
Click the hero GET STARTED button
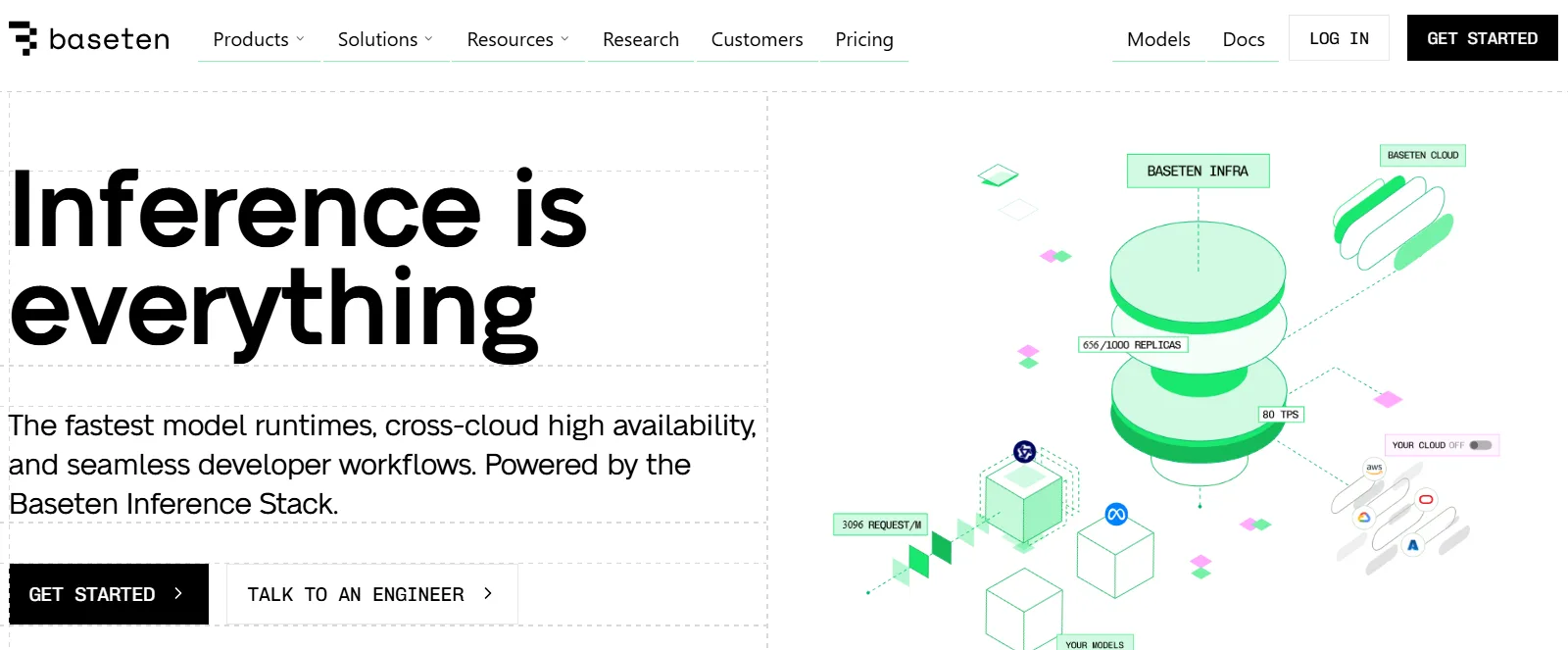109,594
